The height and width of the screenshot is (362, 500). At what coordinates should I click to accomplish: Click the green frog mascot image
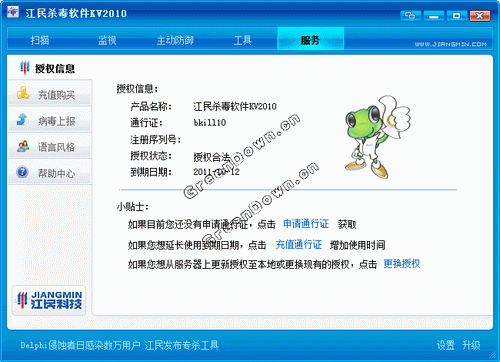click(377, 137)
